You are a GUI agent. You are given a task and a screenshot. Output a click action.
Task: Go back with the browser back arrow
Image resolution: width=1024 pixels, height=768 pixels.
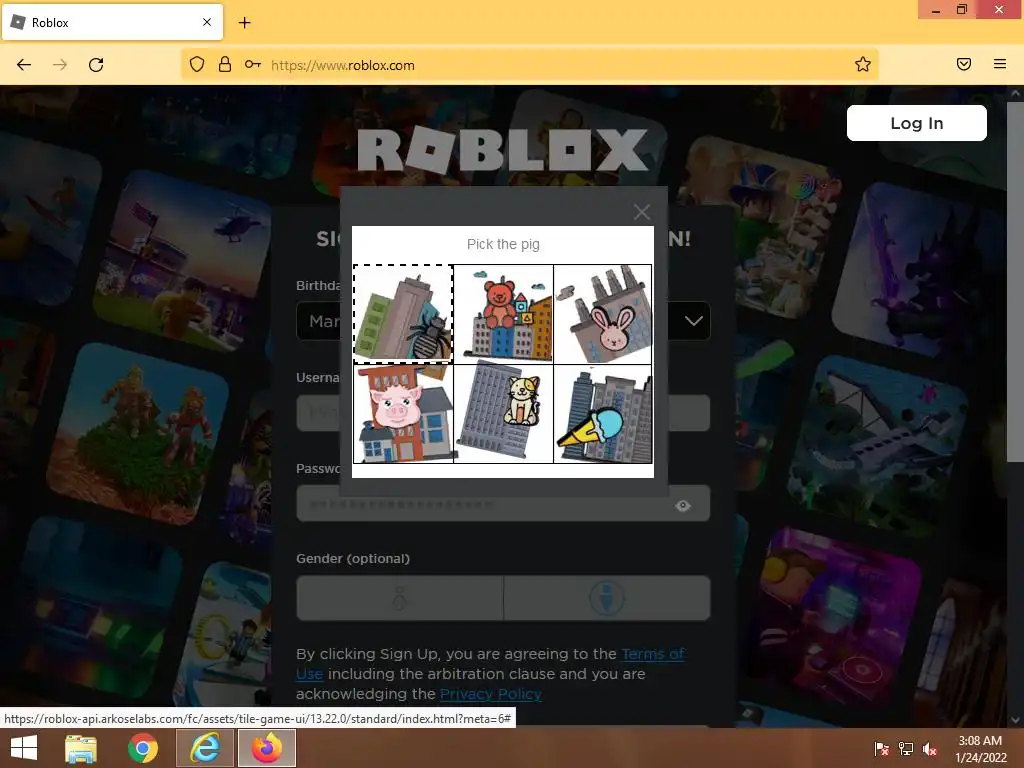[x=24, y=65]
